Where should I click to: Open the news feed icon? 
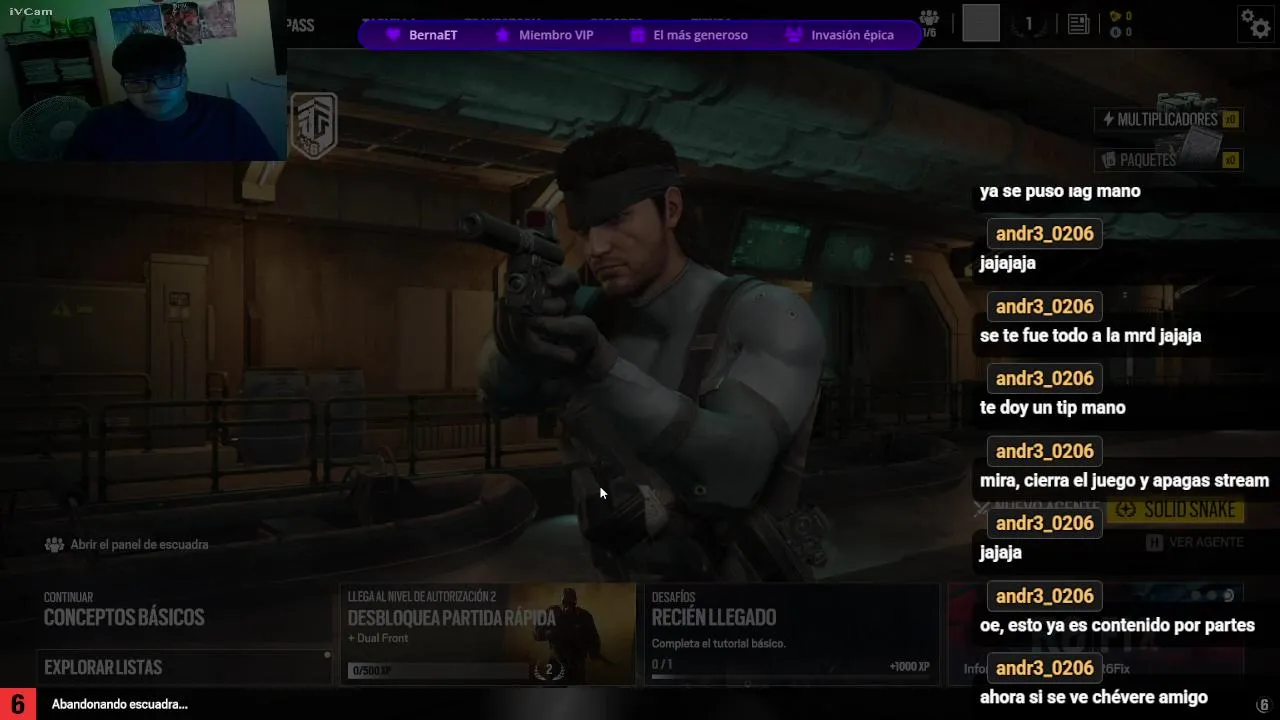point(1078,24)
